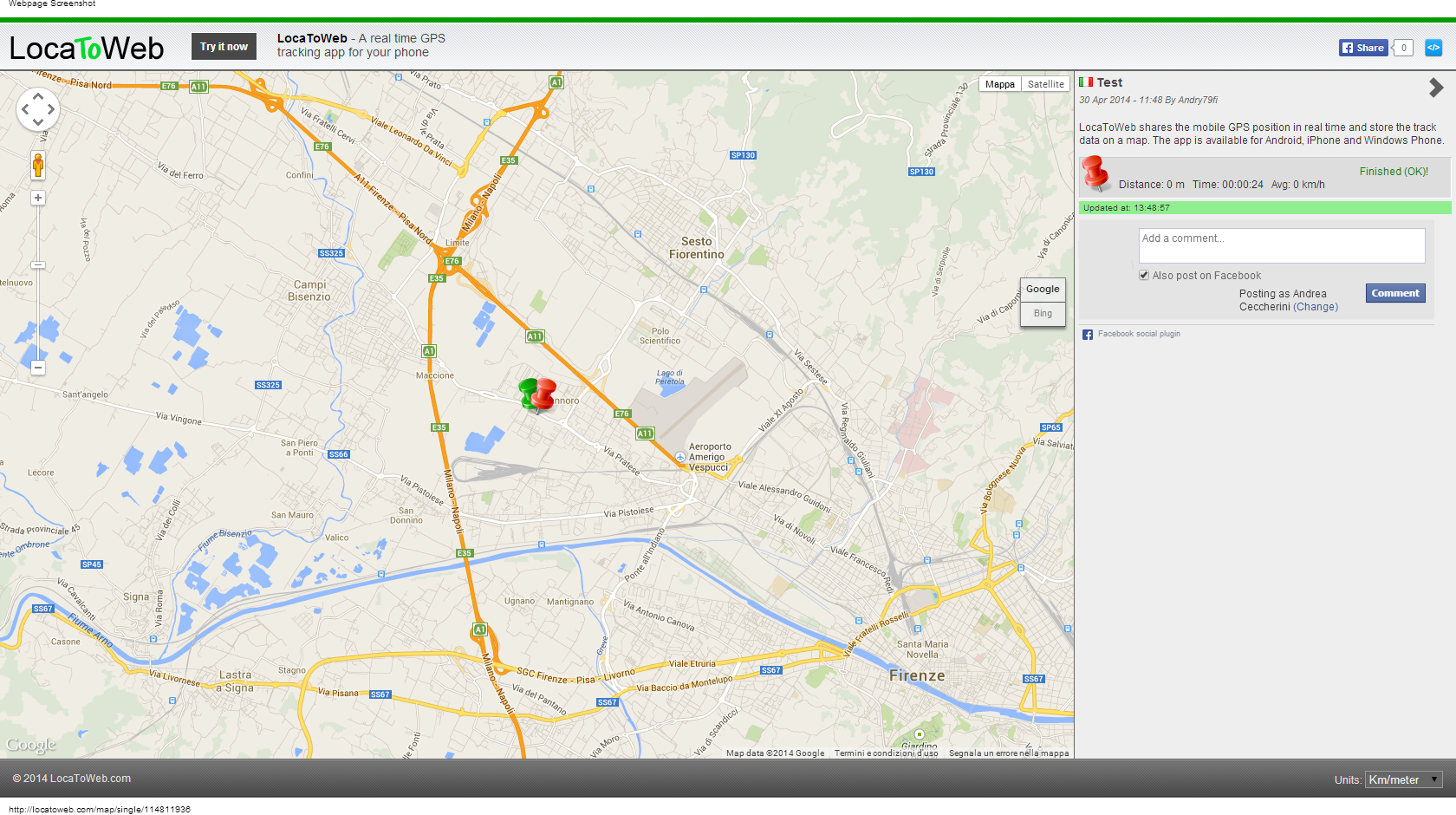The width and height of the screenshot is (1456, 815).
Task: Click the Change posting account link
Action: tap(1316, 307)
